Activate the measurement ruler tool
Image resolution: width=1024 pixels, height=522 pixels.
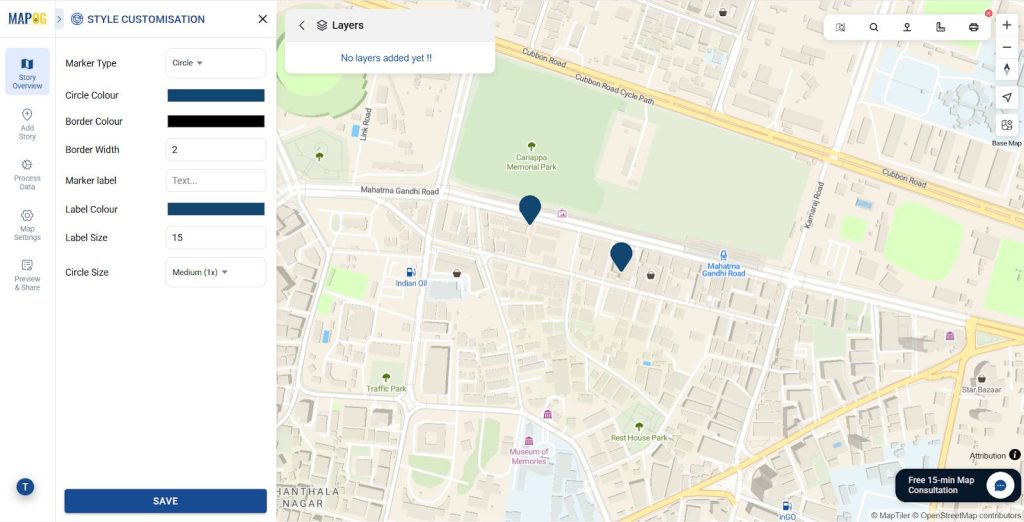(940, 27)
